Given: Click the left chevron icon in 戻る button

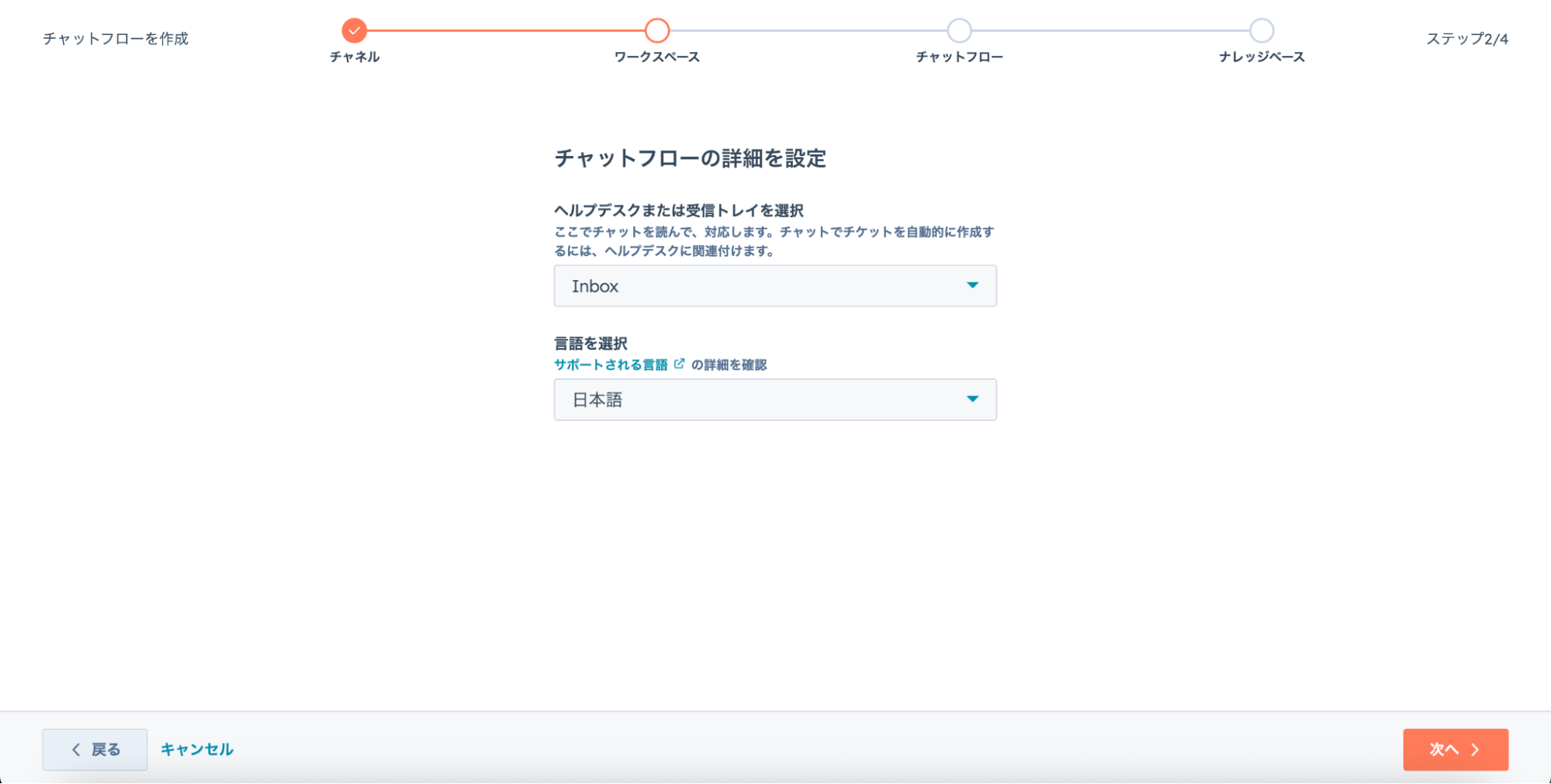Looking at the screenshot, I should point(76,749).
